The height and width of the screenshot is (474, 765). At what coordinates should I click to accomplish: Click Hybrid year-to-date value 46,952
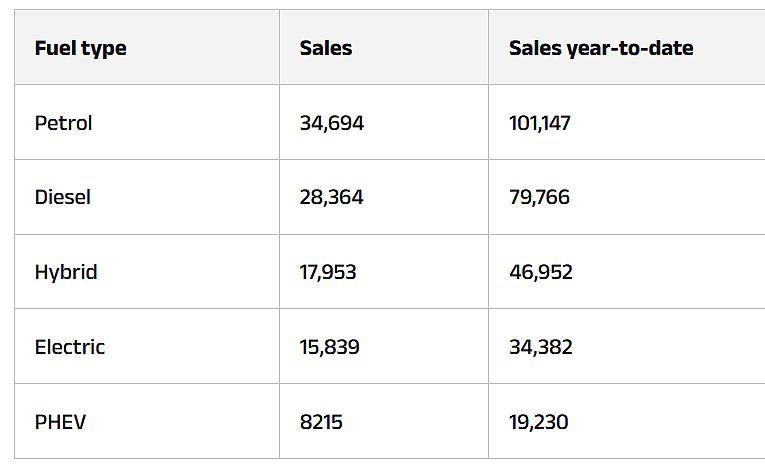541,272
